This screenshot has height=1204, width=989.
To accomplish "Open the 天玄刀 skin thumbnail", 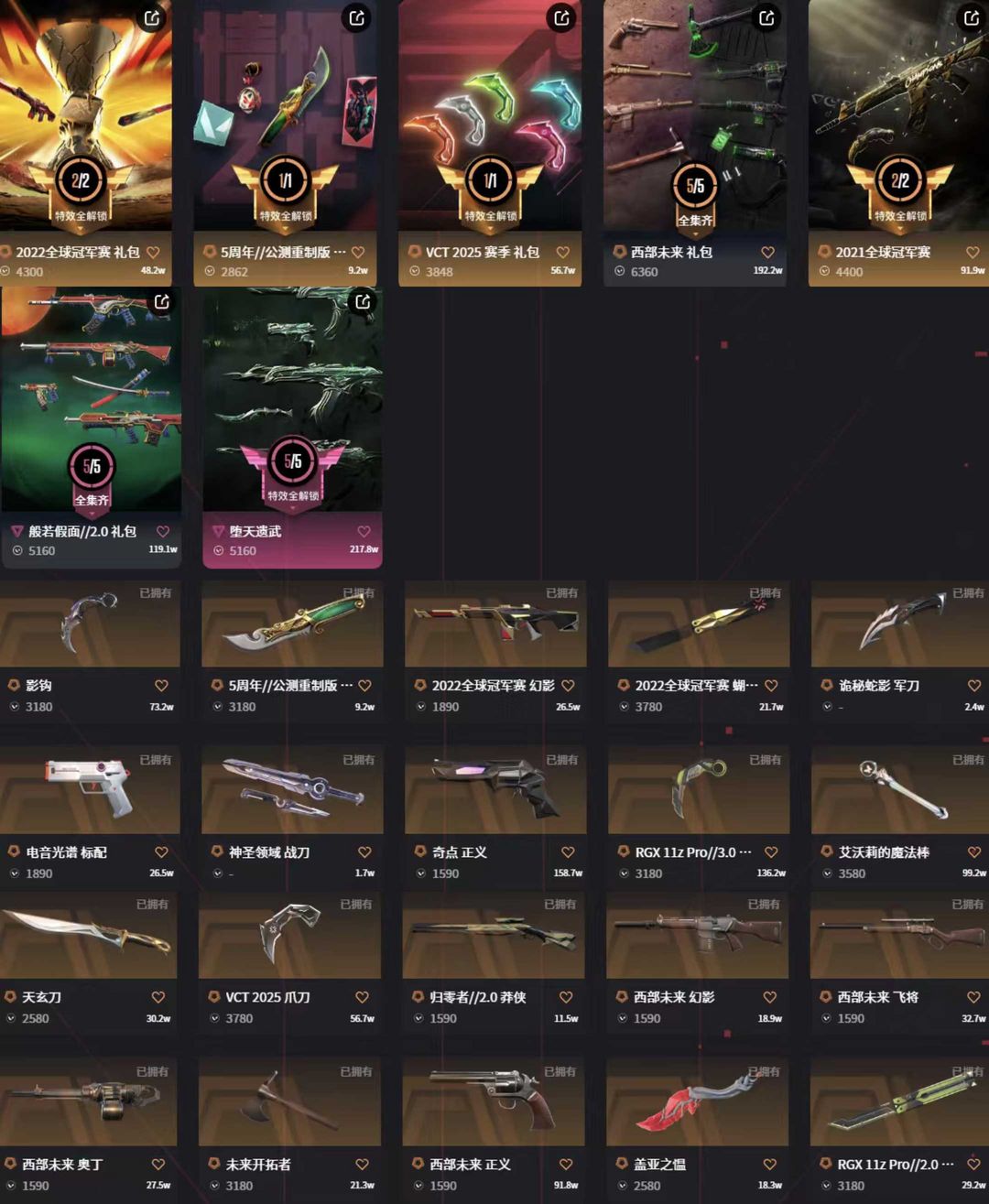I will [87, 937].
